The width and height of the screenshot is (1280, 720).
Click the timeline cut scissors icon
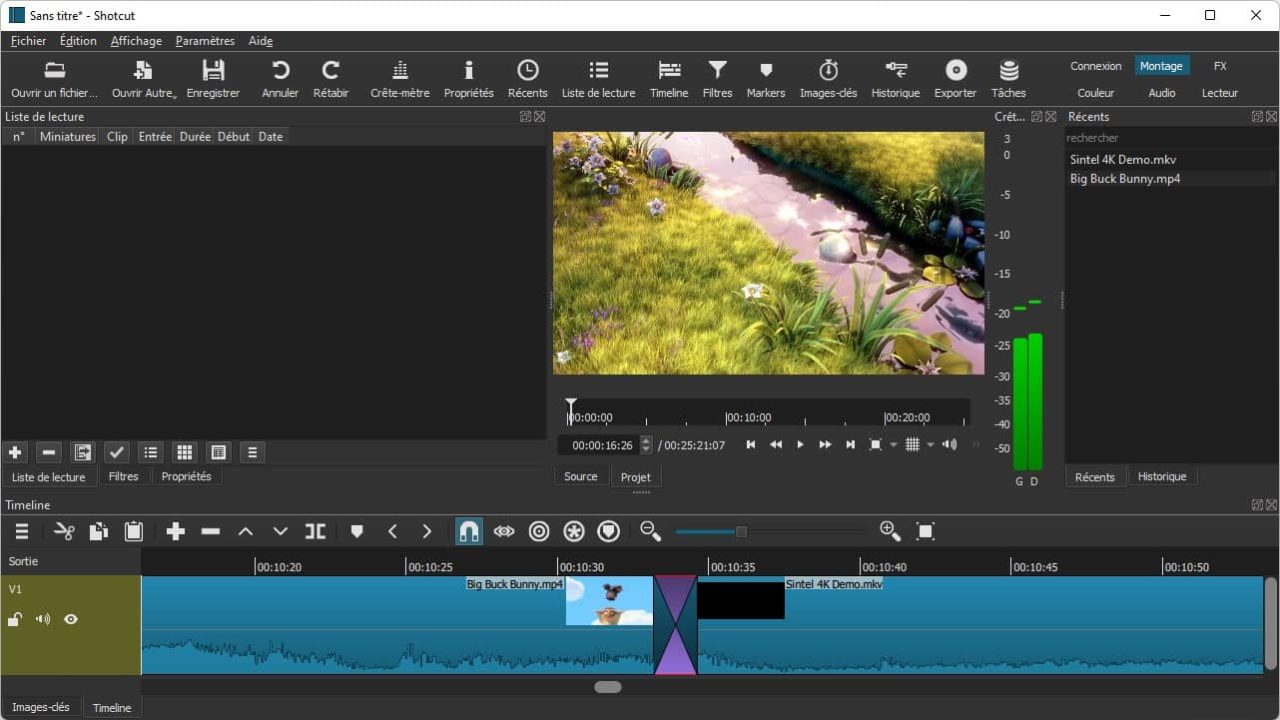pos(64,532)
